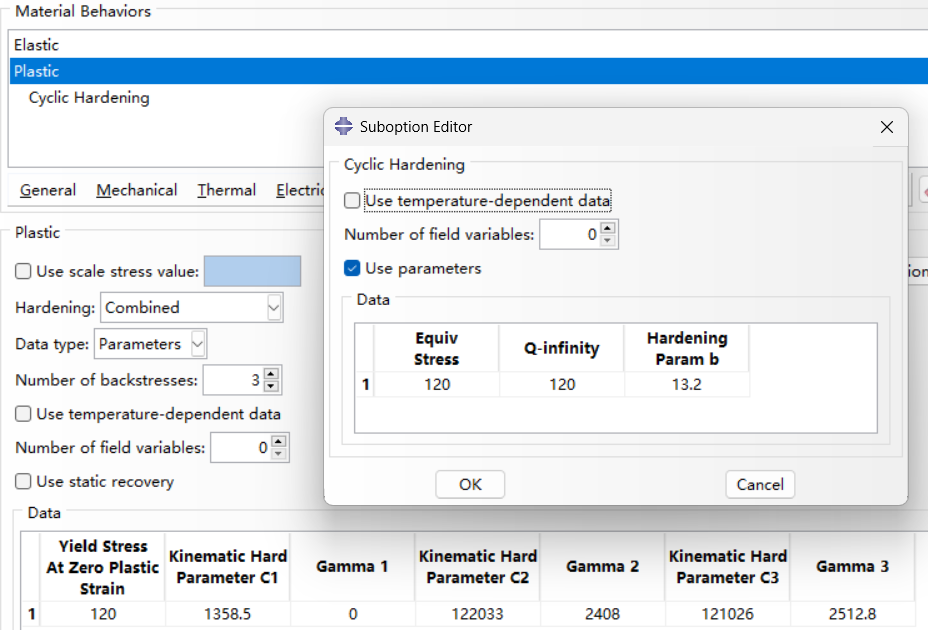This screenshot has height=630, width=928.
Task: Select Q-infinity cell value 120
Action: (x=562, y=384)
